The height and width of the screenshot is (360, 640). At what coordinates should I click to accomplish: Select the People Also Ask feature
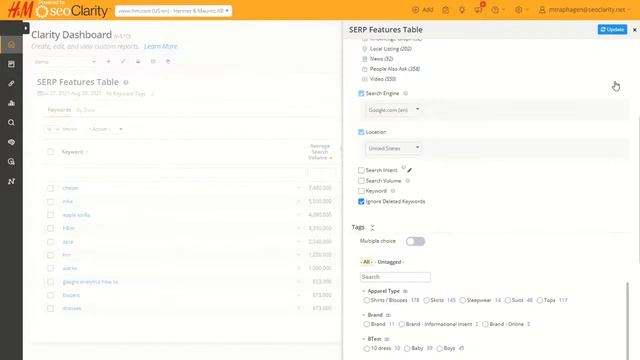point(391,69)
